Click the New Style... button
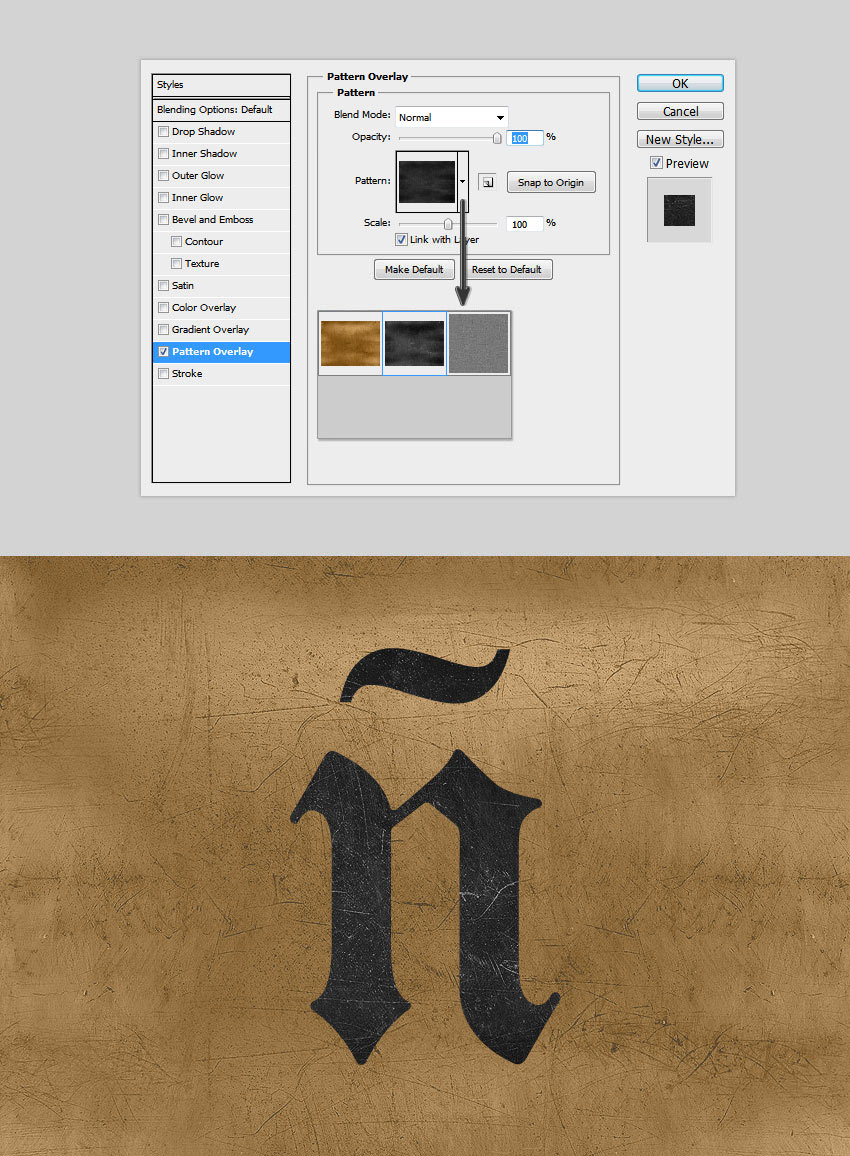This screenshot has height=1156, width=850. pos(680,139)
